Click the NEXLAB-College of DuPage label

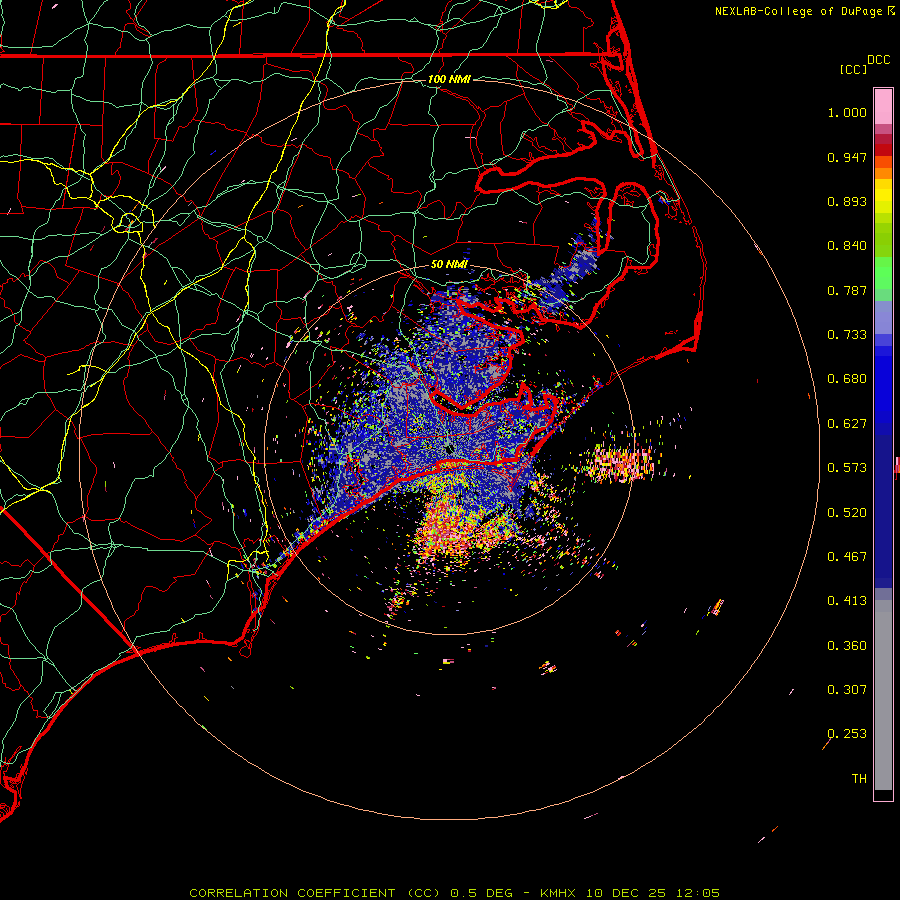[799, 11]
